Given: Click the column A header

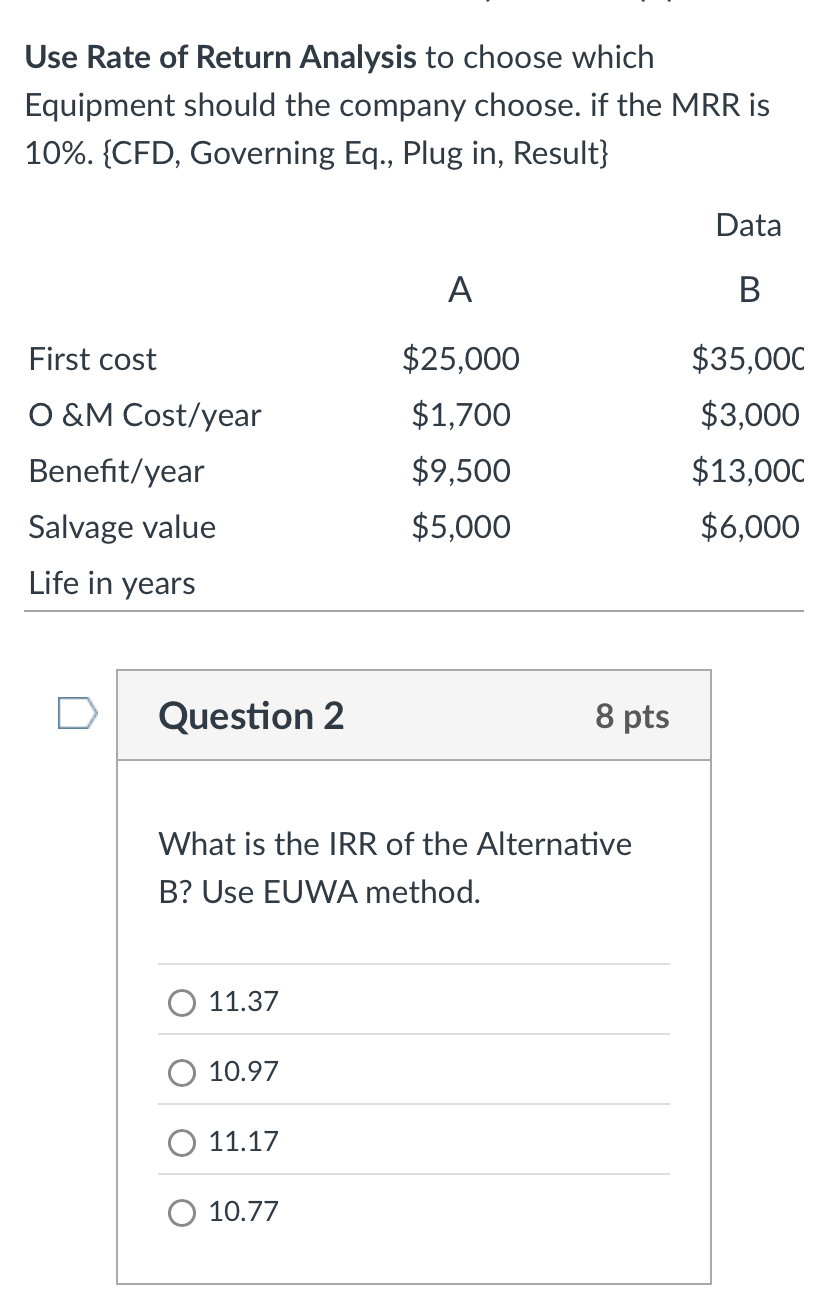Looking at the screenshot, I should [x=460, y=290].
